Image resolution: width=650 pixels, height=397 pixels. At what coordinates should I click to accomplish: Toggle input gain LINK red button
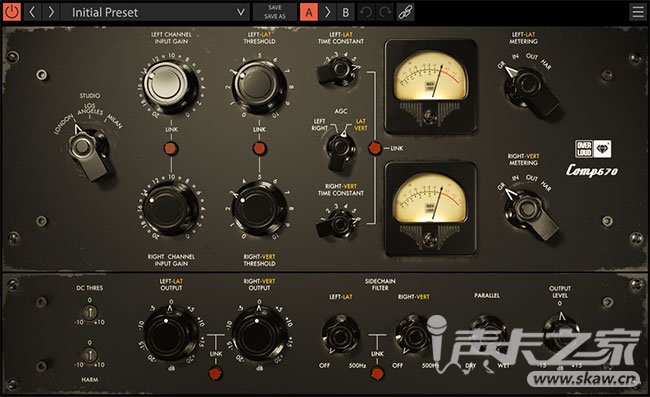pos(171,148)
